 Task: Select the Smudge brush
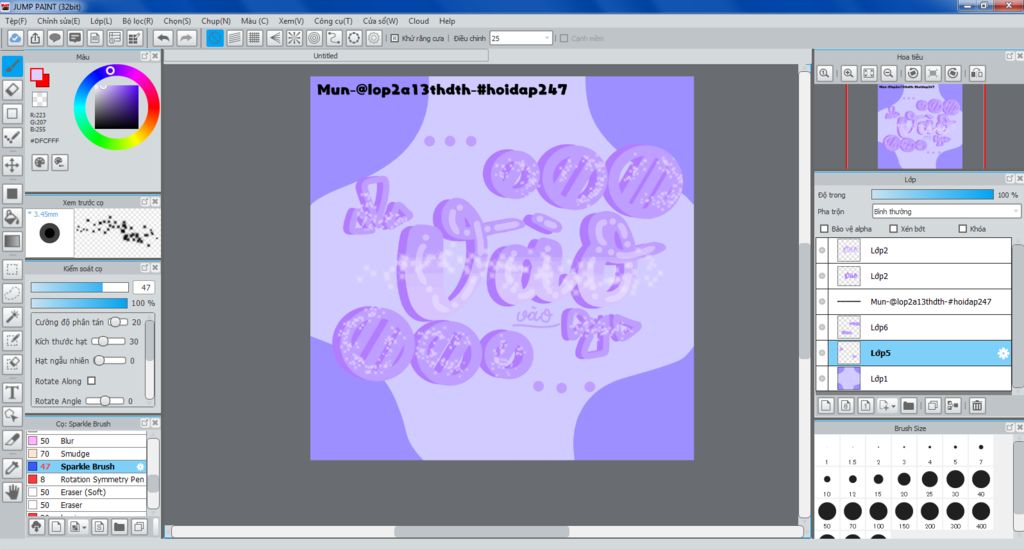click(86, 454)
